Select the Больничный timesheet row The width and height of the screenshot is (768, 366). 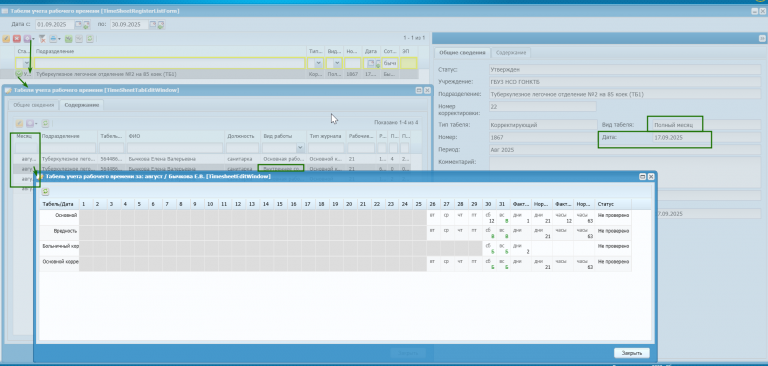point(336,248)
